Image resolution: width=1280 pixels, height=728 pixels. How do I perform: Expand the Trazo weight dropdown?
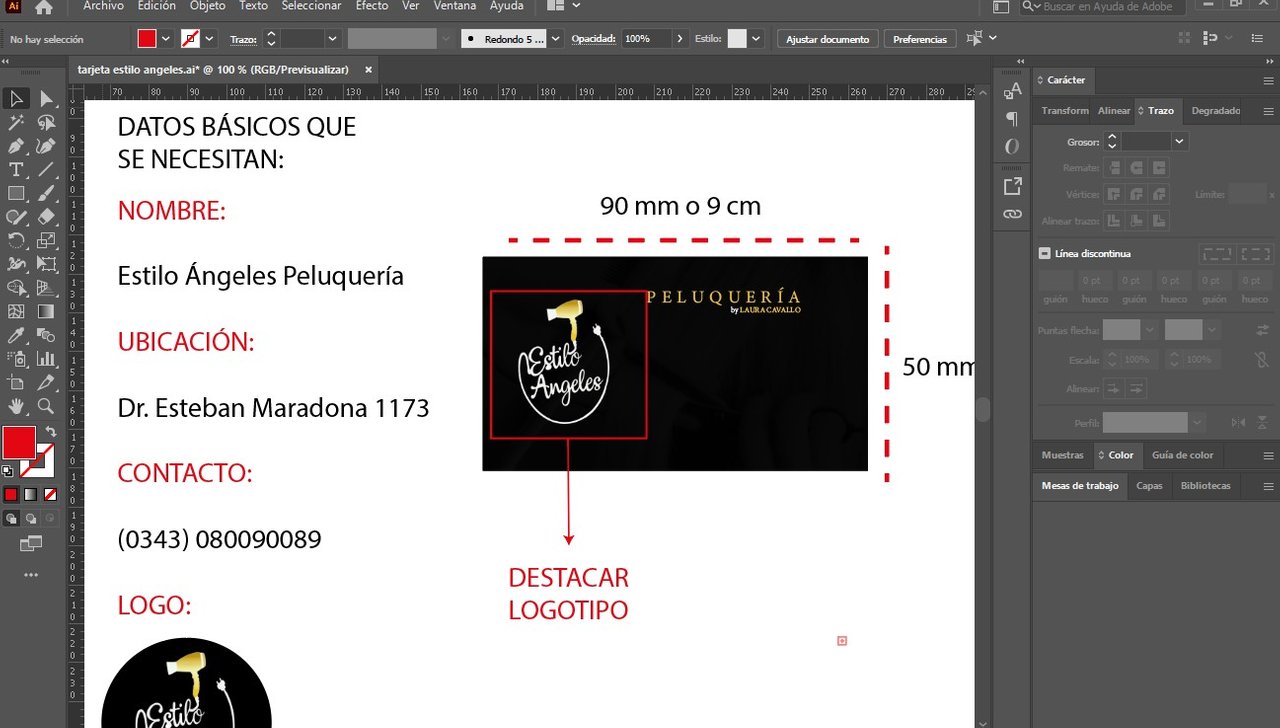click(x=331, y=39)
